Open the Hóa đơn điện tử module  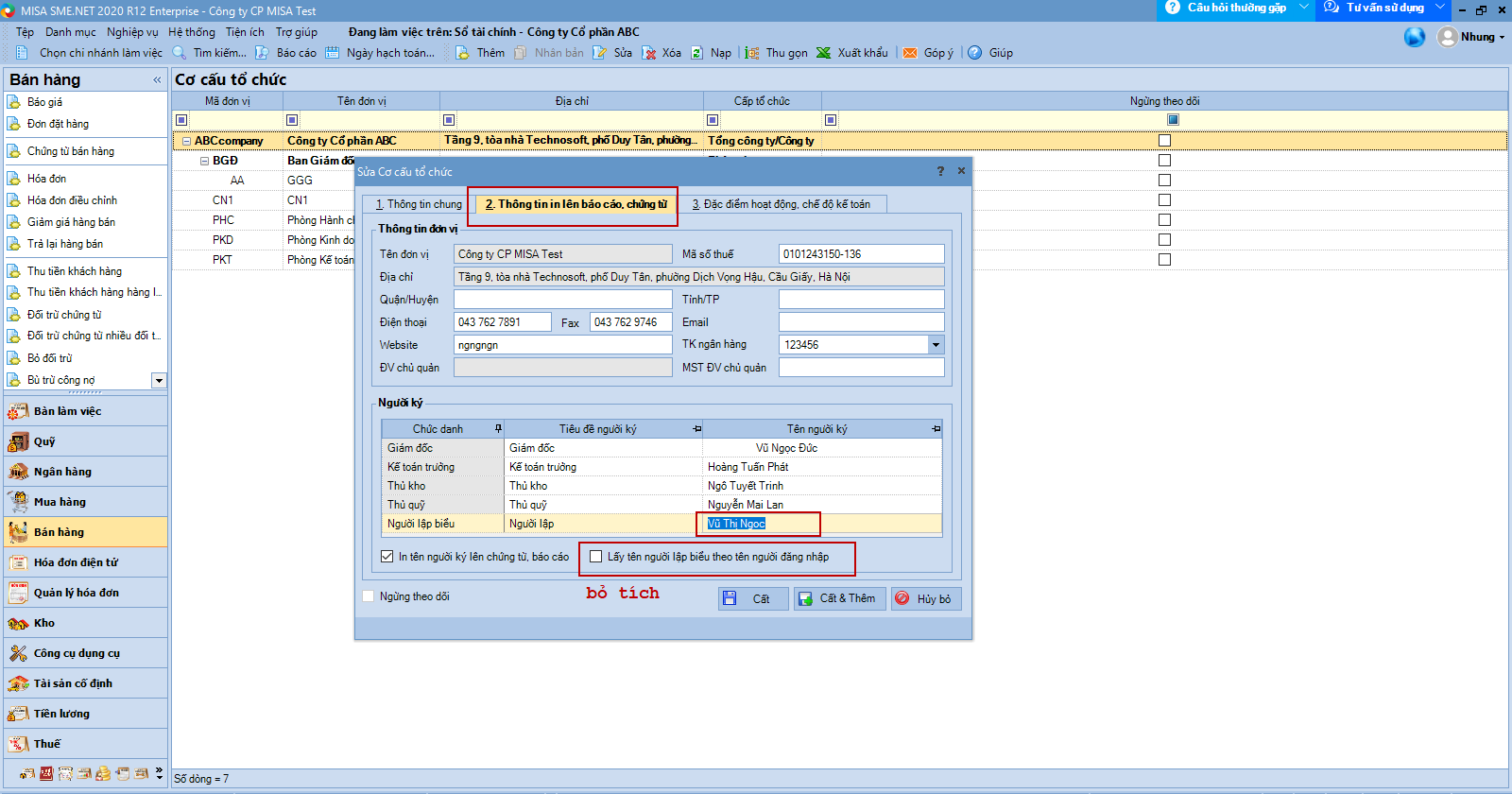pyautogui.click(x=85, y=562)
